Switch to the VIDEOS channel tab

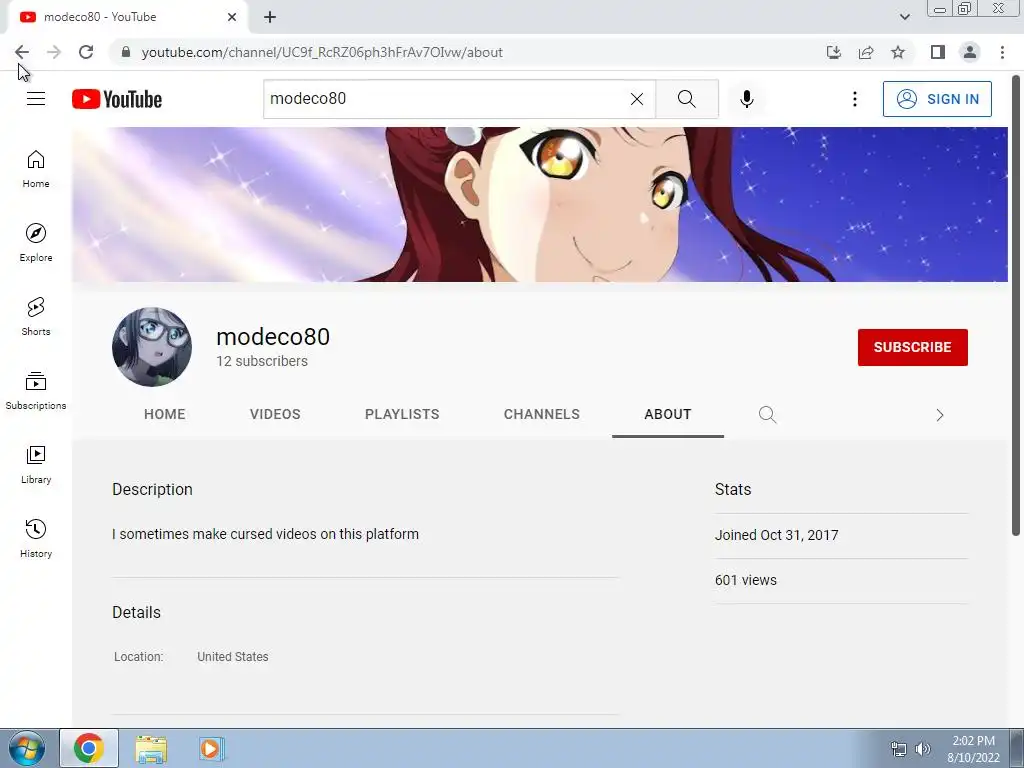pos(275,415)
